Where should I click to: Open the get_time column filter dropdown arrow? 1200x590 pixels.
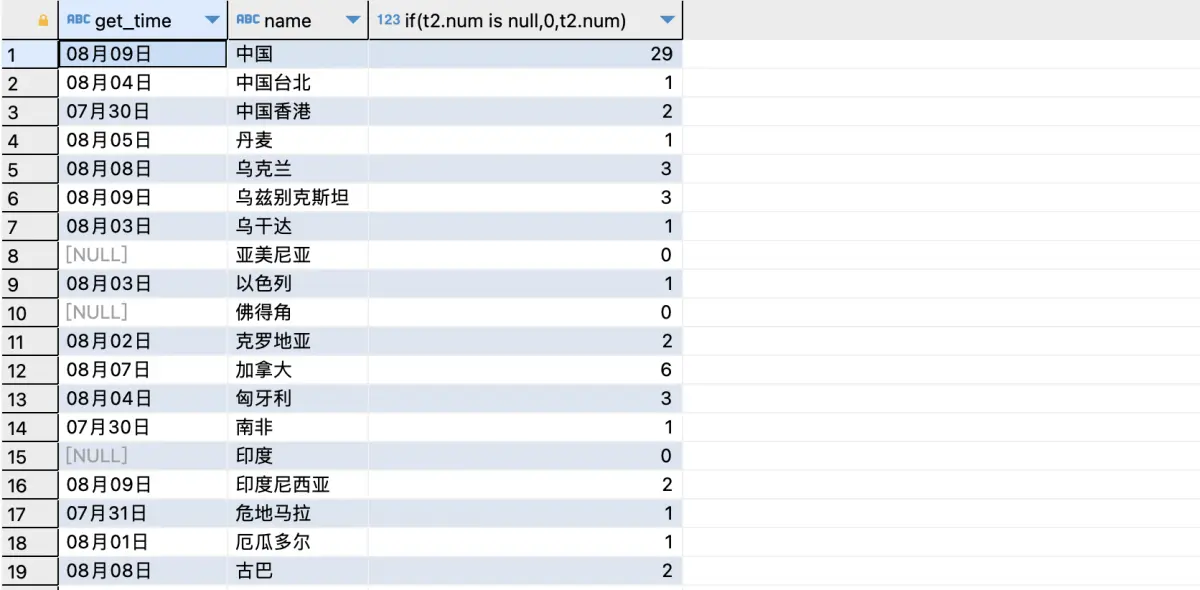[x=211, y=21]
